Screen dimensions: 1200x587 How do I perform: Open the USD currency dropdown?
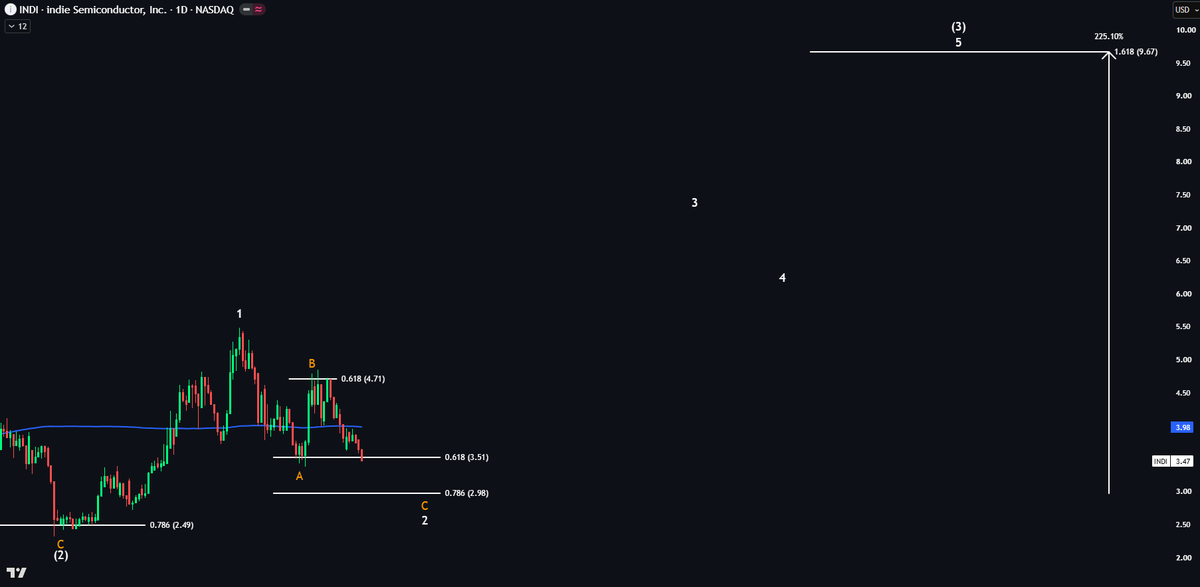[1185, 9]
